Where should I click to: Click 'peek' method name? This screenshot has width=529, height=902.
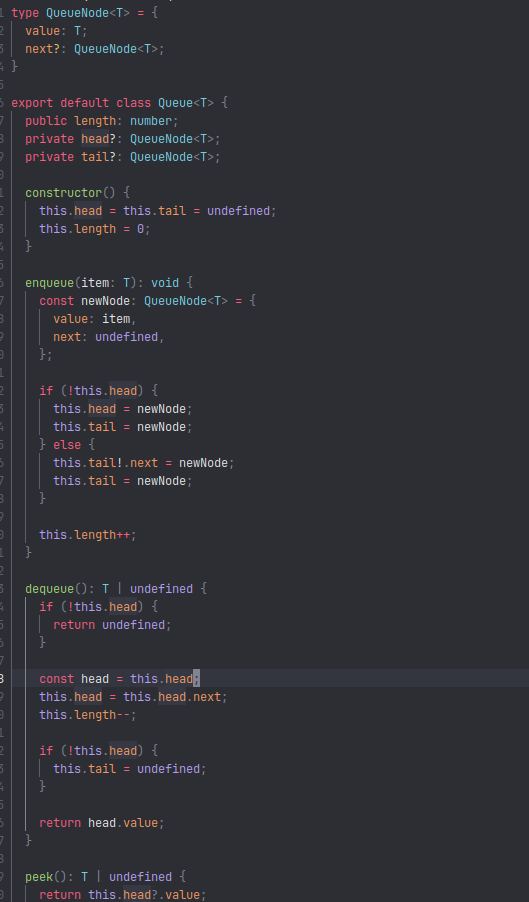click(39, 877)
